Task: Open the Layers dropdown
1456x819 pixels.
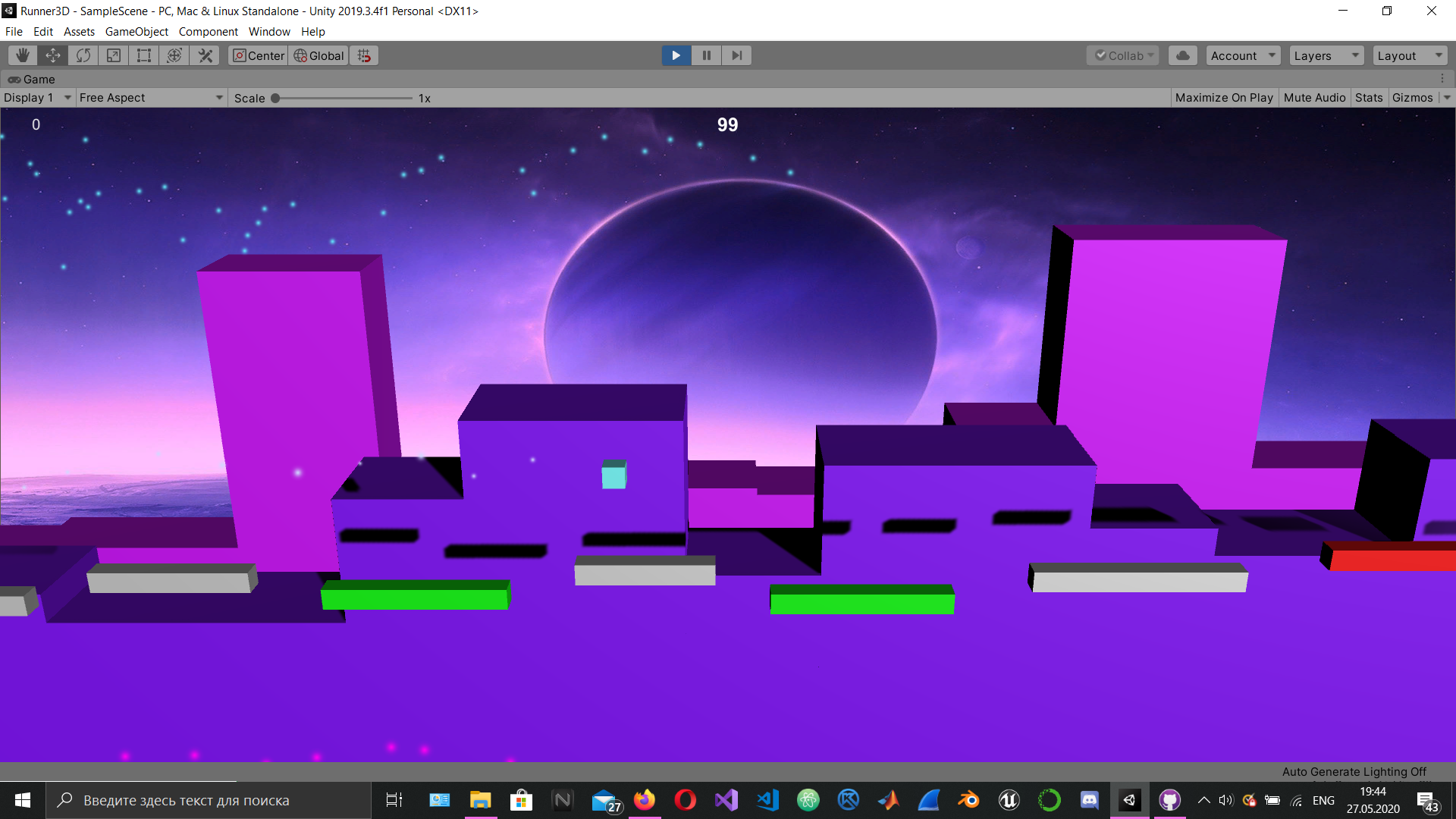Action: pos(1326,55)
